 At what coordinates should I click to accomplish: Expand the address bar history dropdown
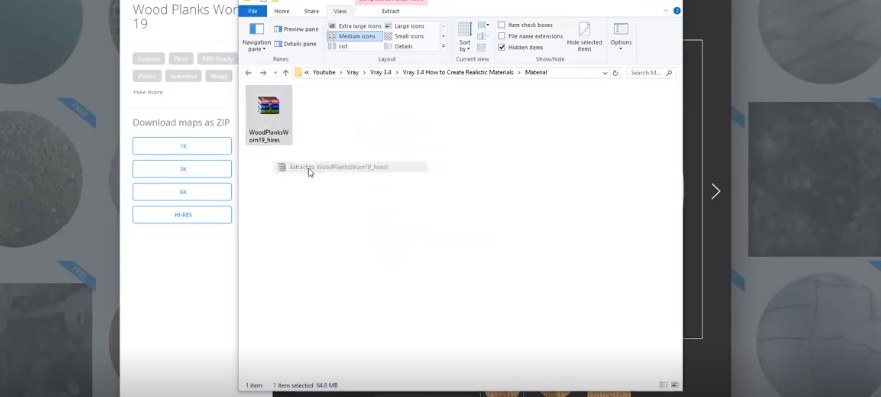[x=605, y=73]
